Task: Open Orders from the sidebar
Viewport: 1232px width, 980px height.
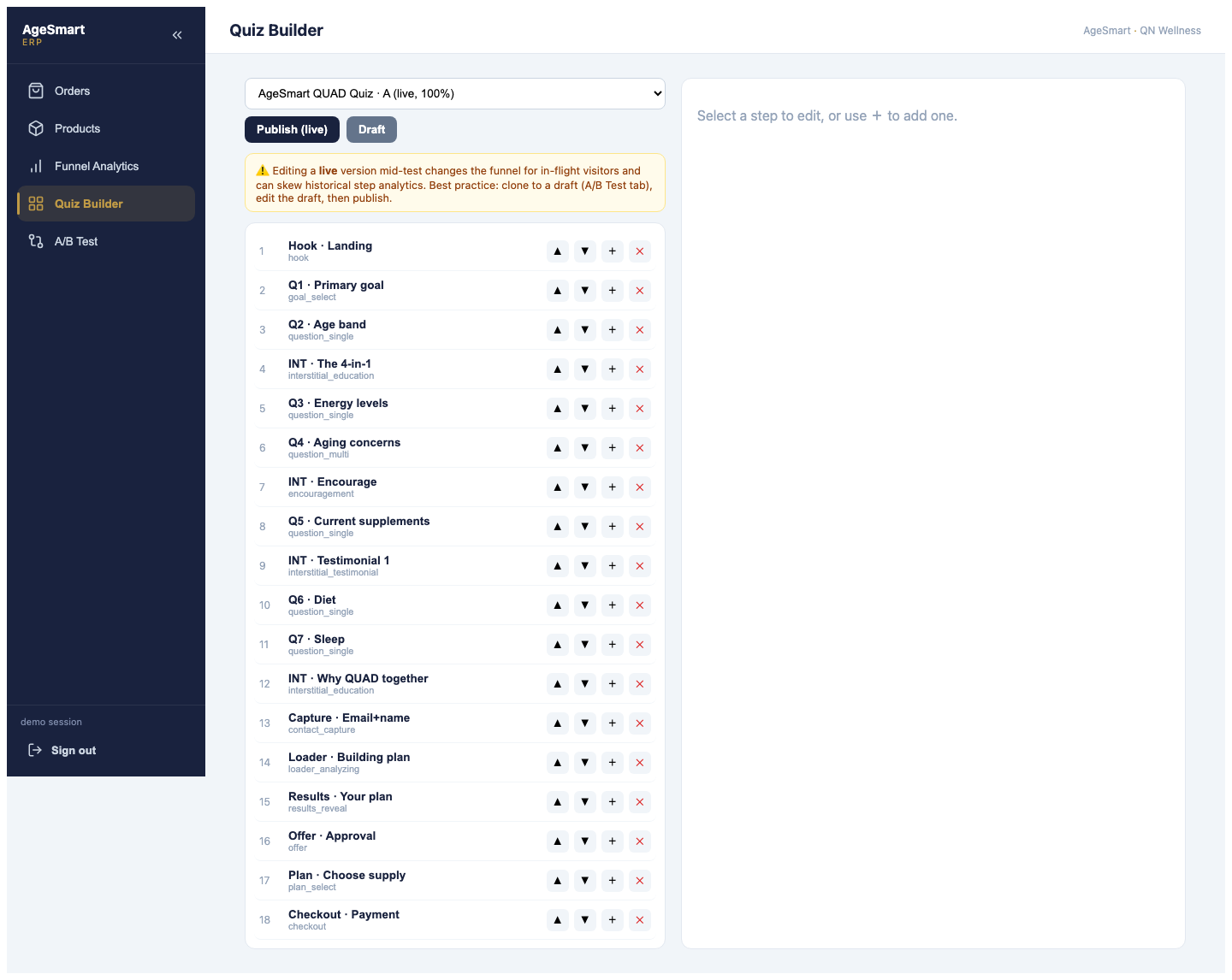Action: pyautogui.click(x=106, y=91)
